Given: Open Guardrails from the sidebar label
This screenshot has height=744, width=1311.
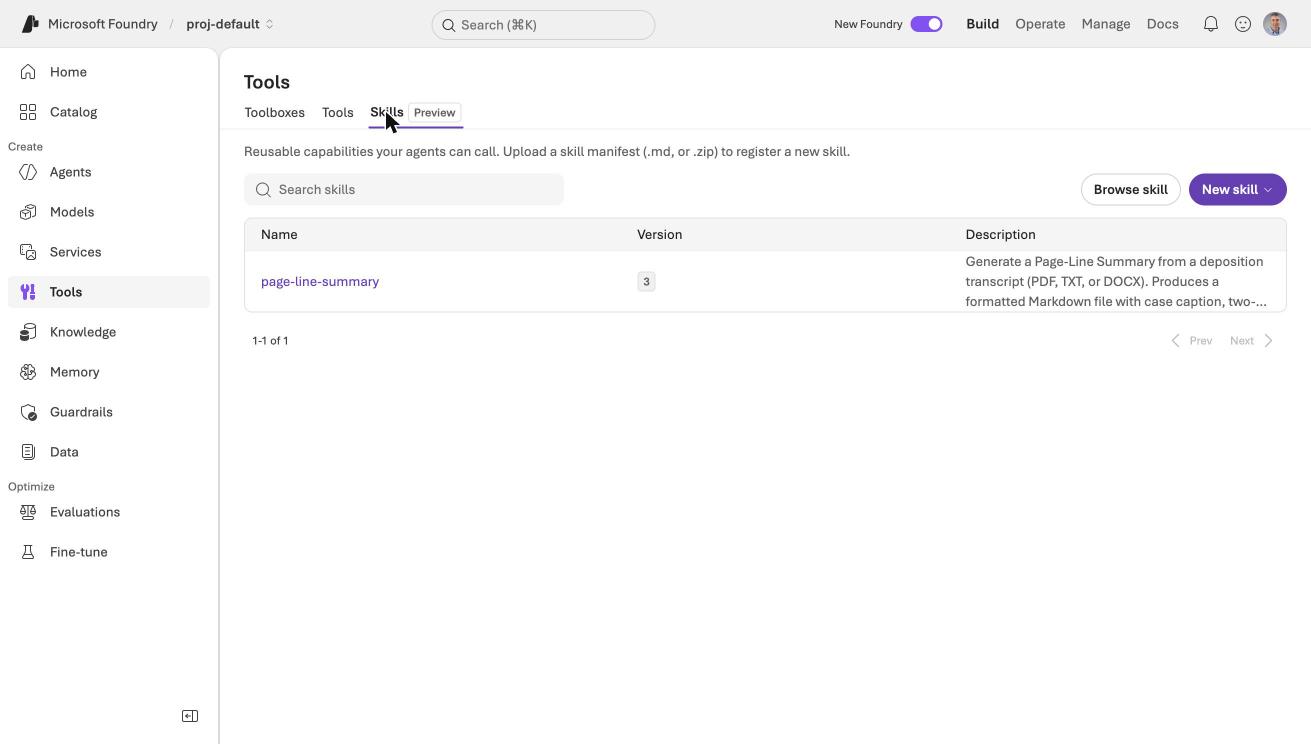Looking at the screenshot, I should (81, 412).
